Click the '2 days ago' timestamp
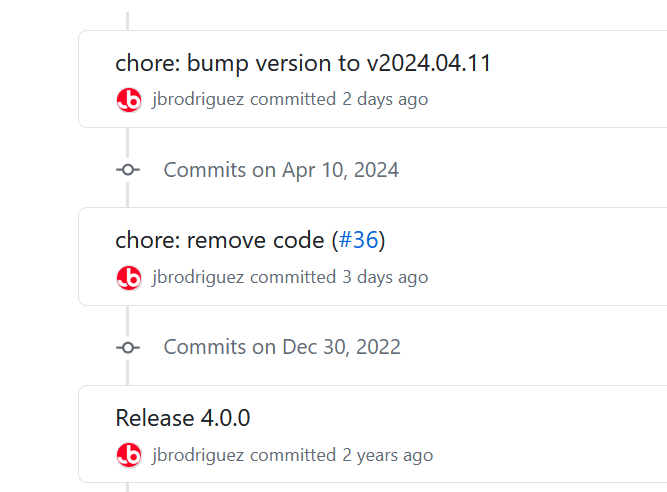The width and height of the screenshot is (667, 492). coord(385,100)
